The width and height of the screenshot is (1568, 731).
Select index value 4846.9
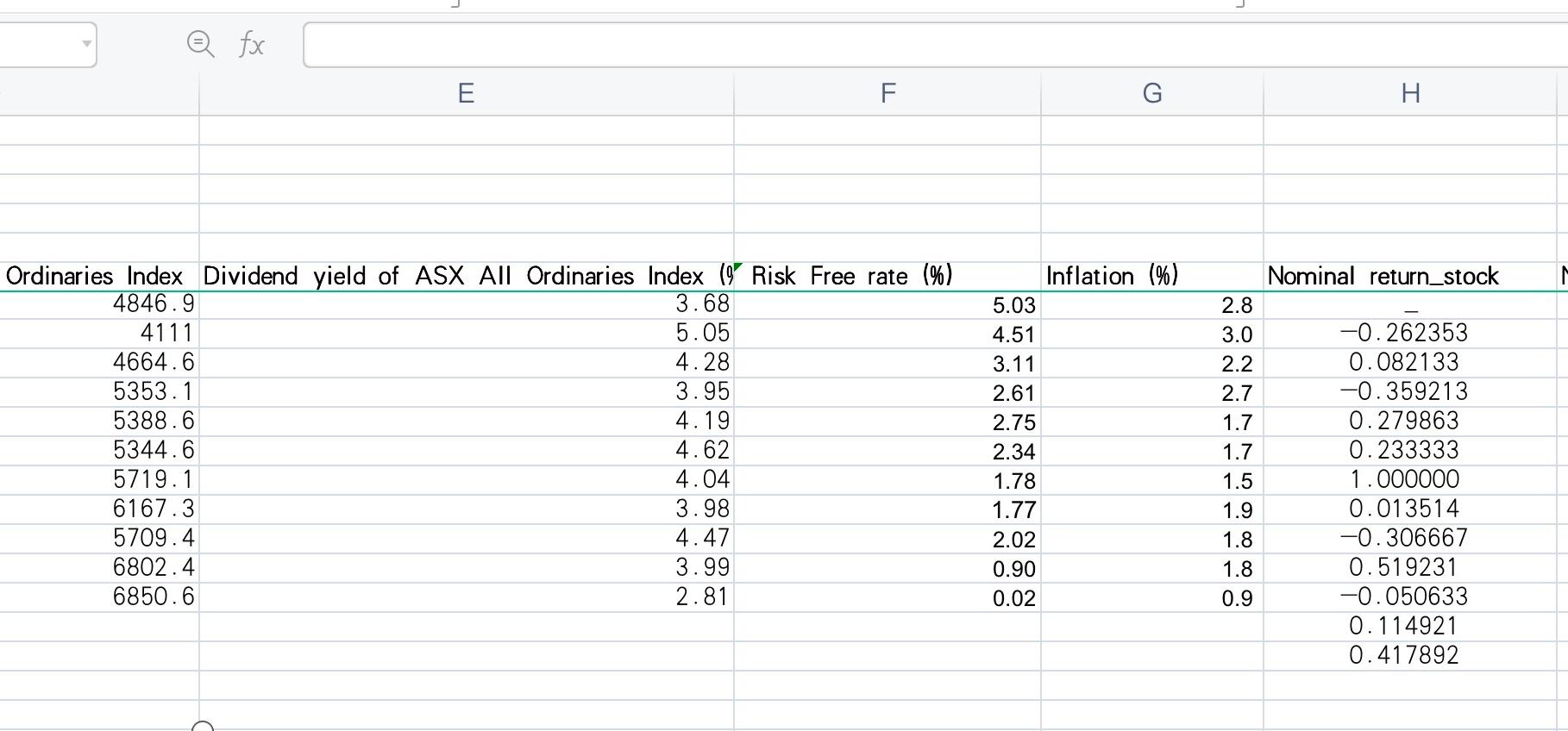(99, 304)
